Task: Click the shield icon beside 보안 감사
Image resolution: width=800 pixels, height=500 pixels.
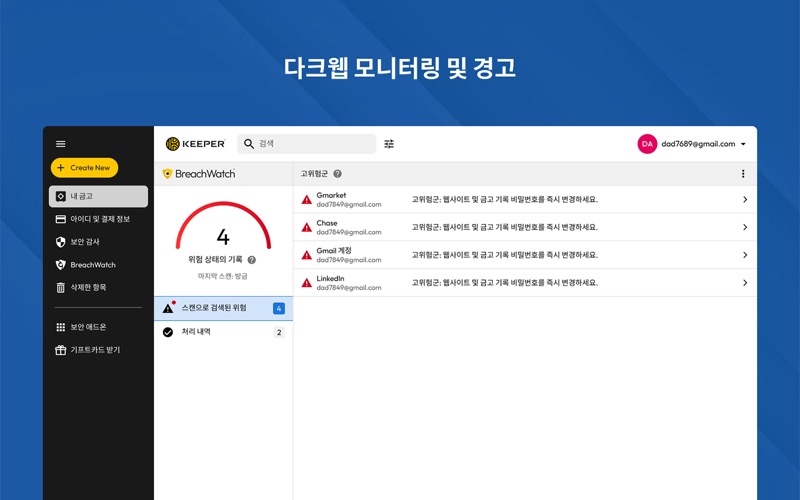Action: point(61,242)
